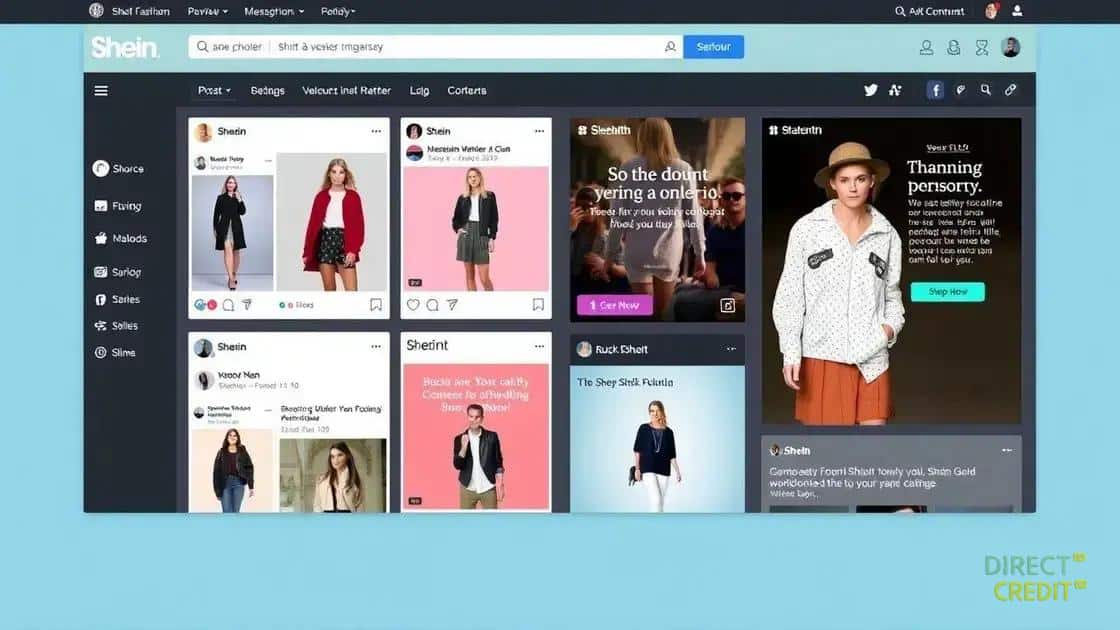Bookmark the red cardigan post
The height and width of the screenshot is (630, 1120).
coord(376,305)
